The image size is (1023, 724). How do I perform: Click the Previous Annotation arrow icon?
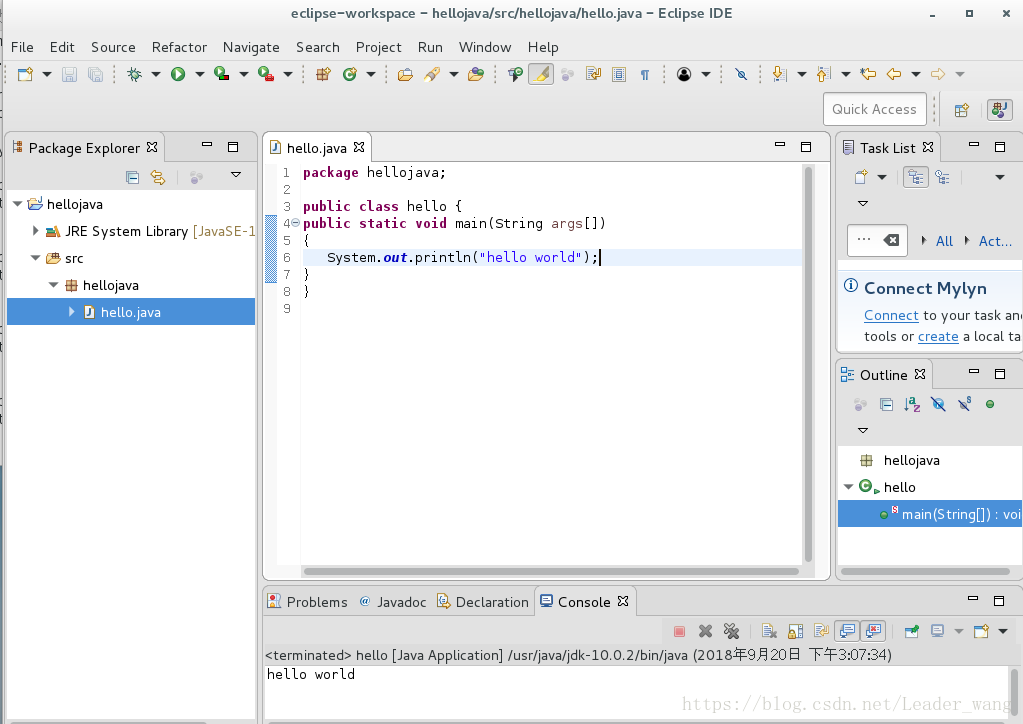(823, 74)
